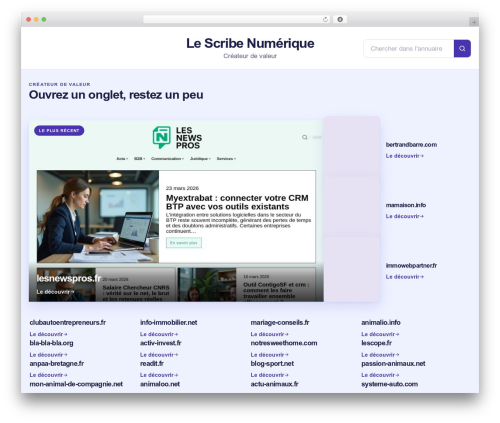Expand the Communication menu in preview
The image size is (500, 423).
pos(167,159)
